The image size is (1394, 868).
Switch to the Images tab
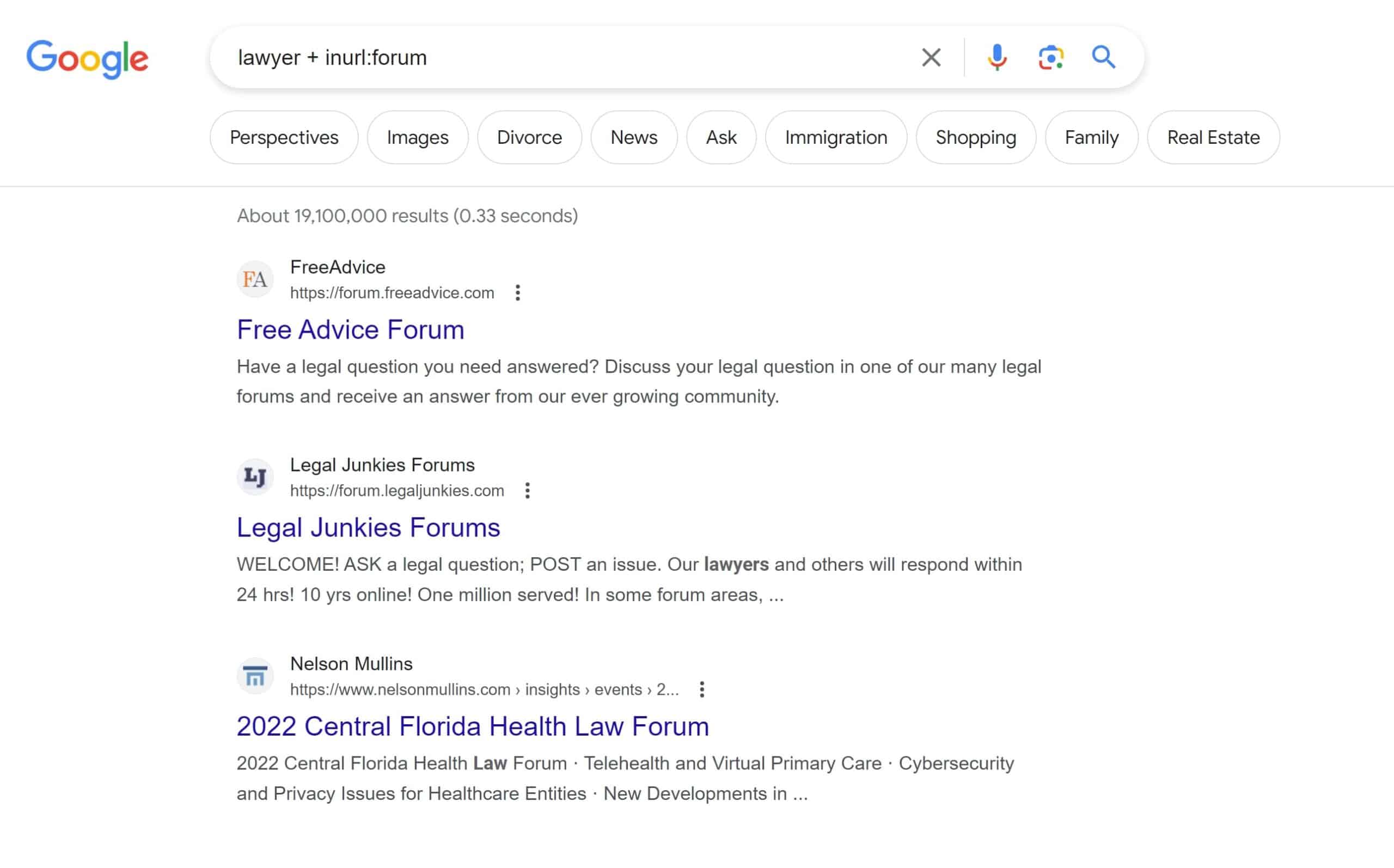click(417, 138)
